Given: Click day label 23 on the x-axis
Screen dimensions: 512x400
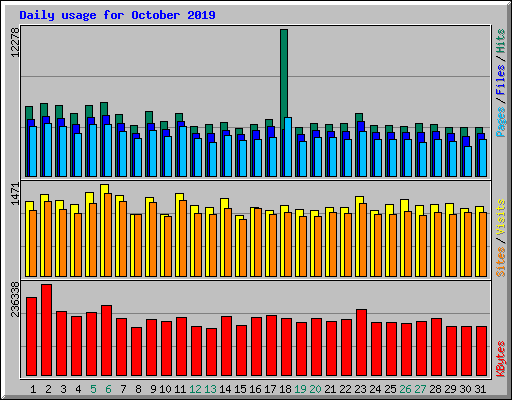Looking at the screenshot, I should pos(360,389).
